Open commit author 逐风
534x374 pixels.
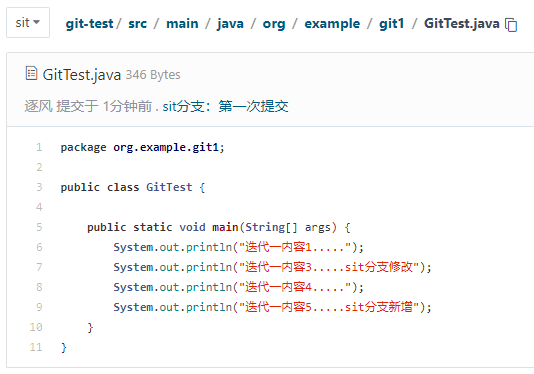tap(38, 106)
